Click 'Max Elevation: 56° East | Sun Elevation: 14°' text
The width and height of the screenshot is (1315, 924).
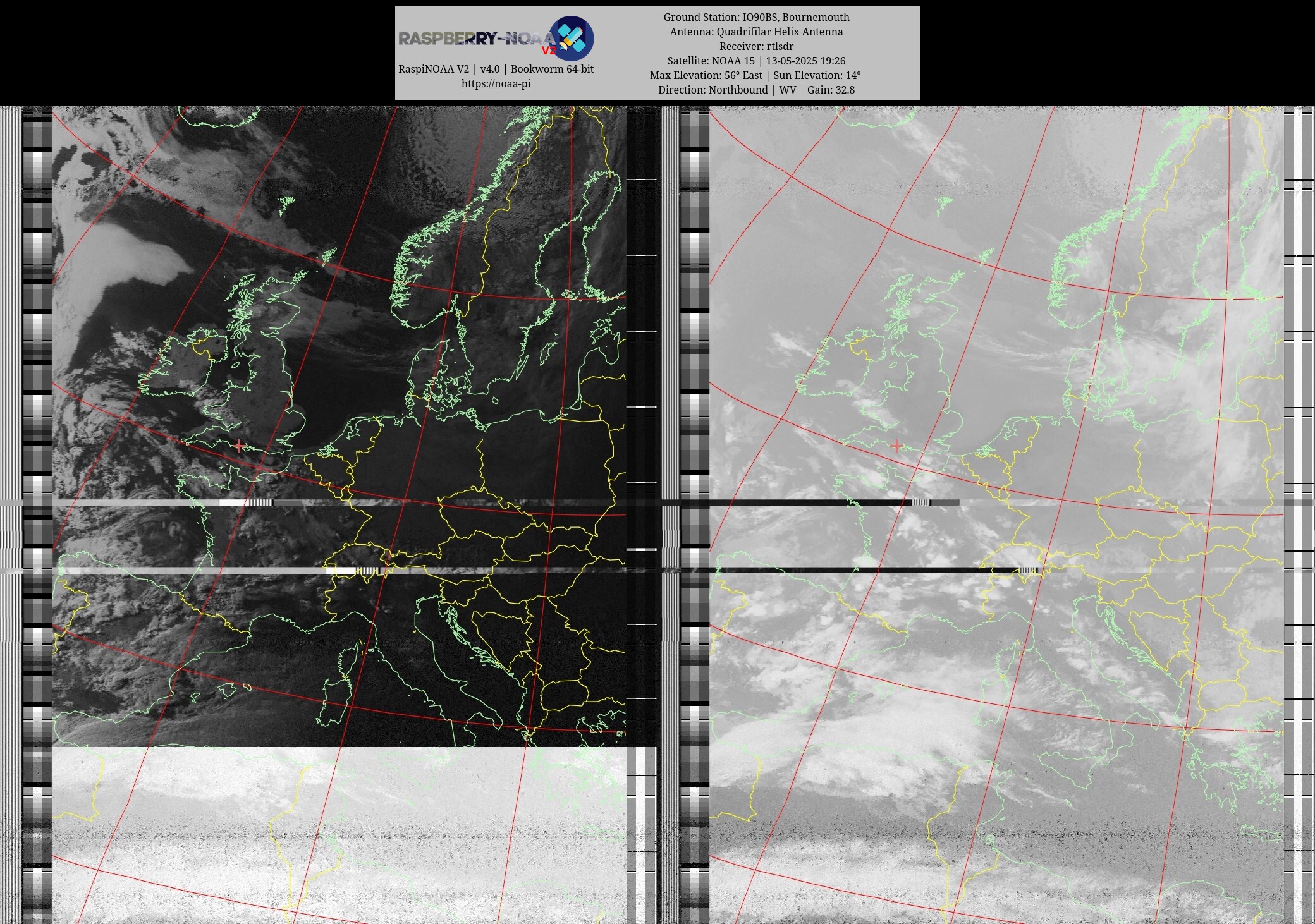coord(756,75)
